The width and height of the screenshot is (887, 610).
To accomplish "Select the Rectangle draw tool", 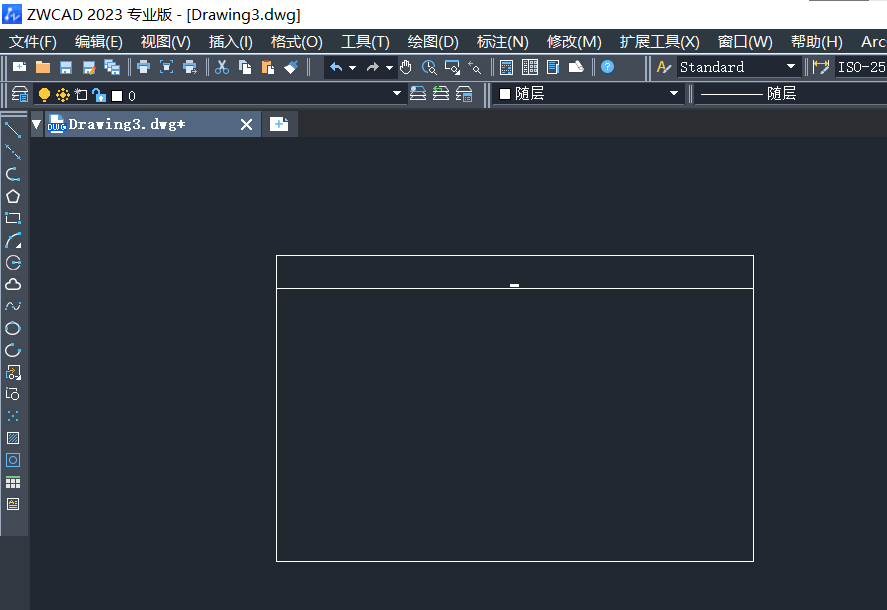I will 13,218.
